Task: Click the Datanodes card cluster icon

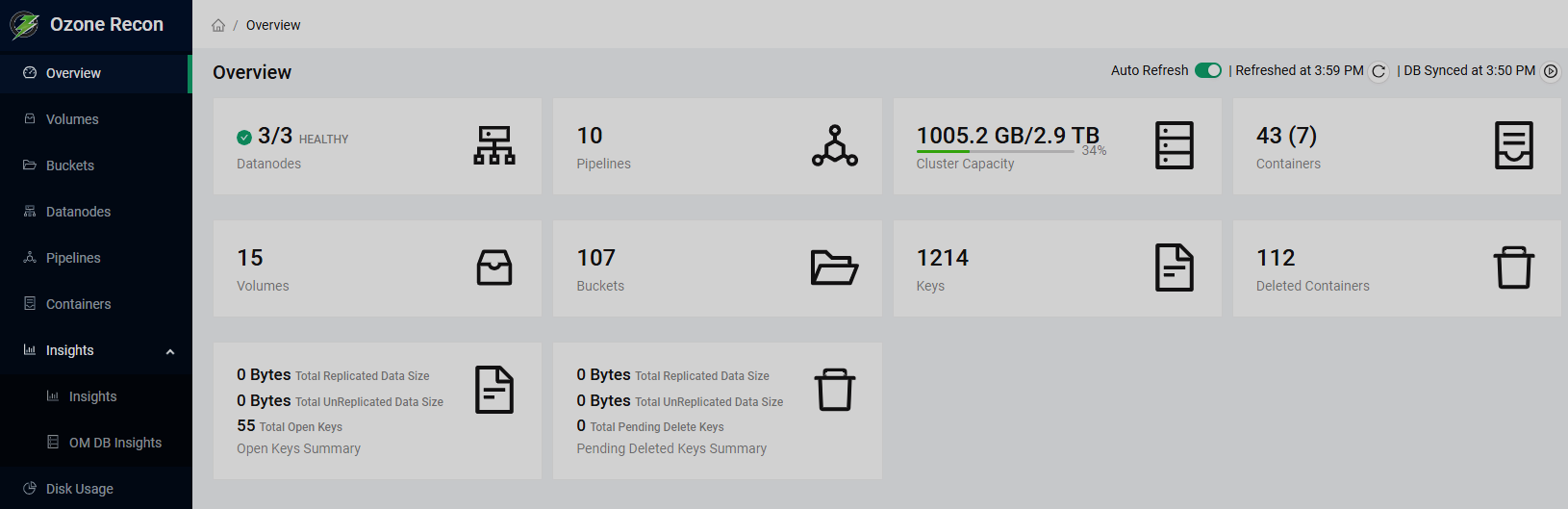Action: point(494,145)
